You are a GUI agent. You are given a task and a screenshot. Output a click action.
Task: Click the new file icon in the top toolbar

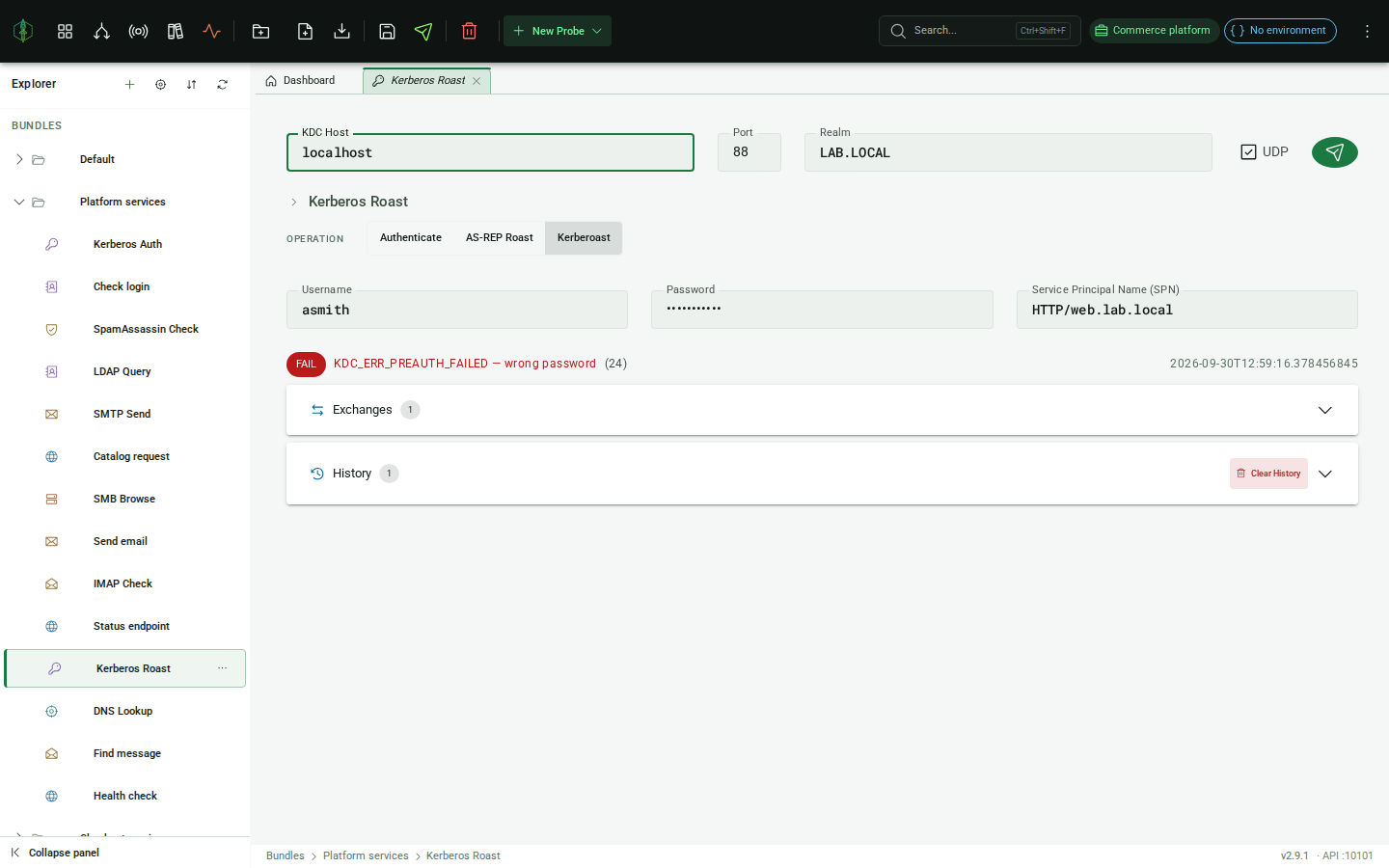coord(305,31)
